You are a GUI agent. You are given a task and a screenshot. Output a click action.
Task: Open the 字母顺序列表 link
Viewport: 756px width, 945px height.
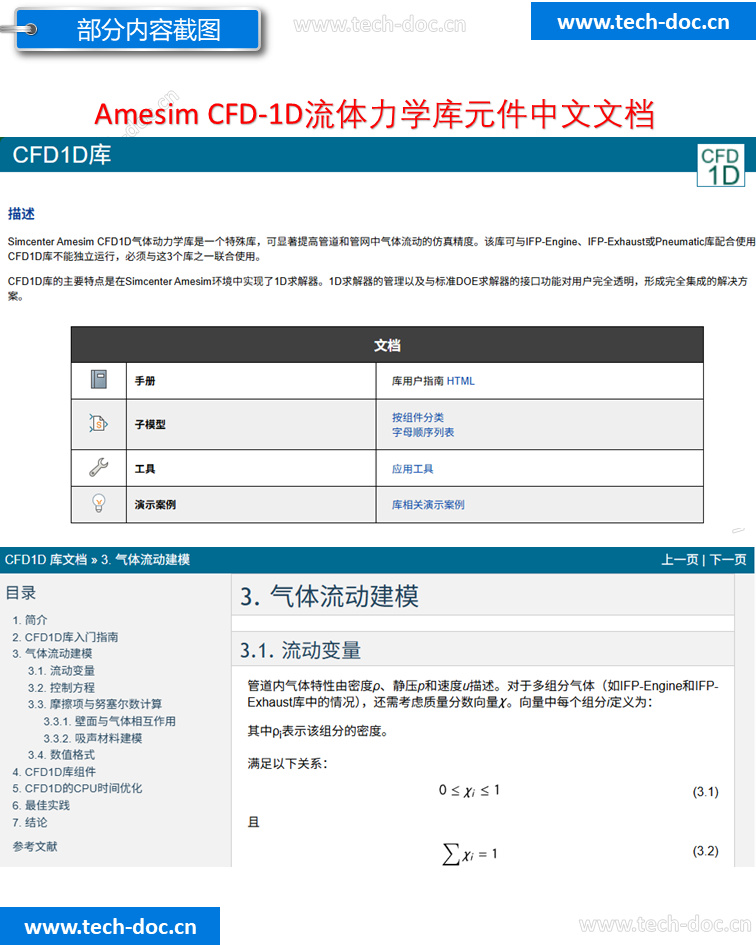pyautogui.click(x=423, y=432)
